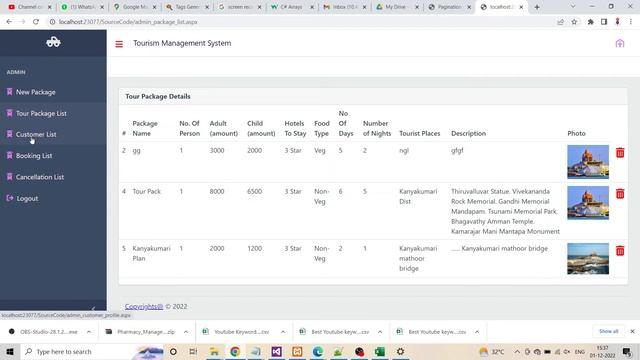This screenshot has width=640, height=360.
Task: Open Chrome three-dot menu
Action: coord(631,22)
